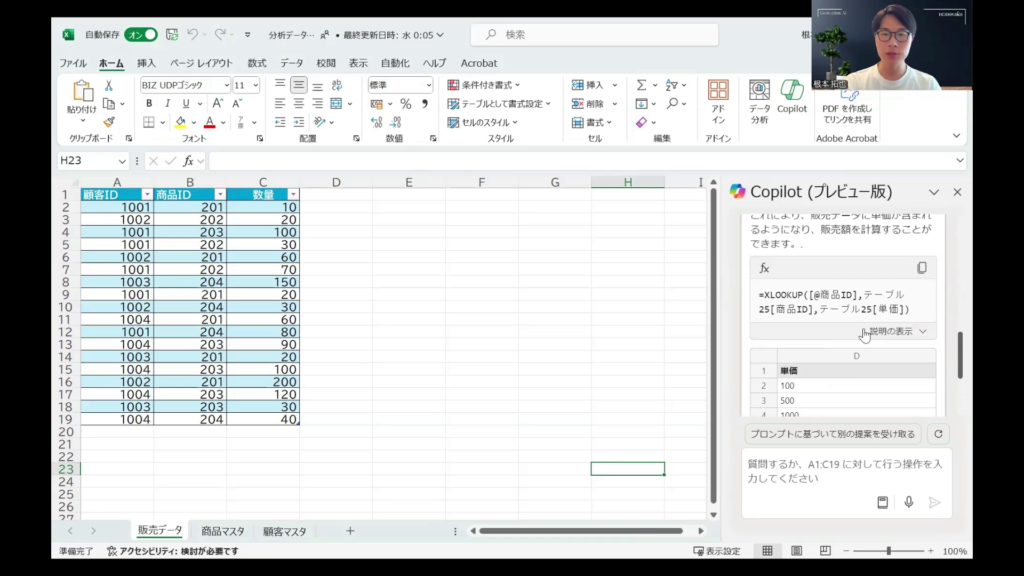1024x576 pixels.
Task: Copy the XLOOKUP formula in Copilot
Action: click(x=921, y=268)
